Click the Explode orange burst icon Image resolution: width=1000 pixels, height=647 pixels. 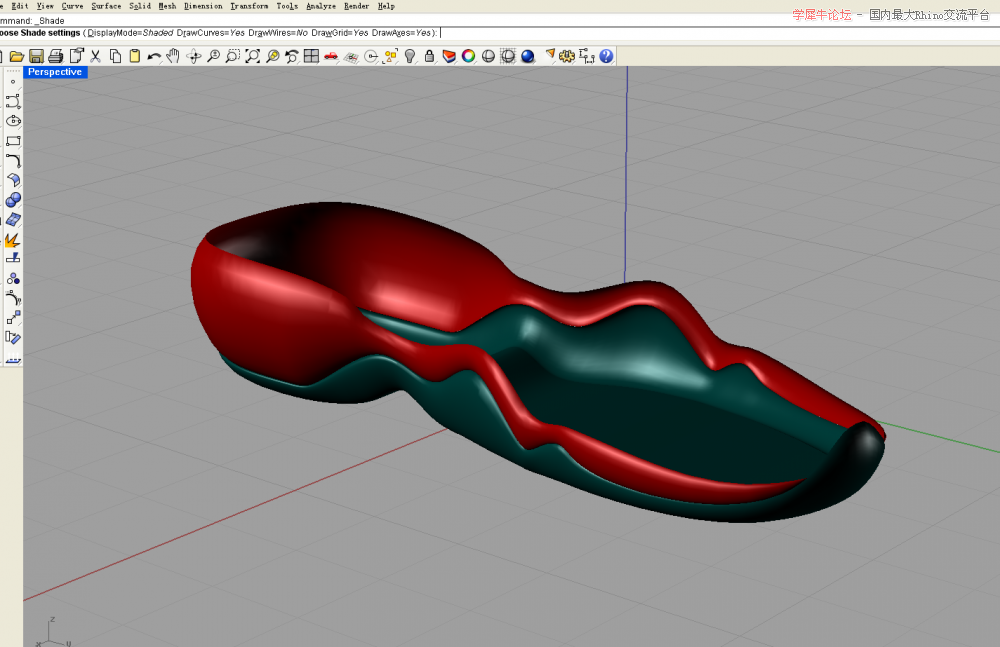12,240
